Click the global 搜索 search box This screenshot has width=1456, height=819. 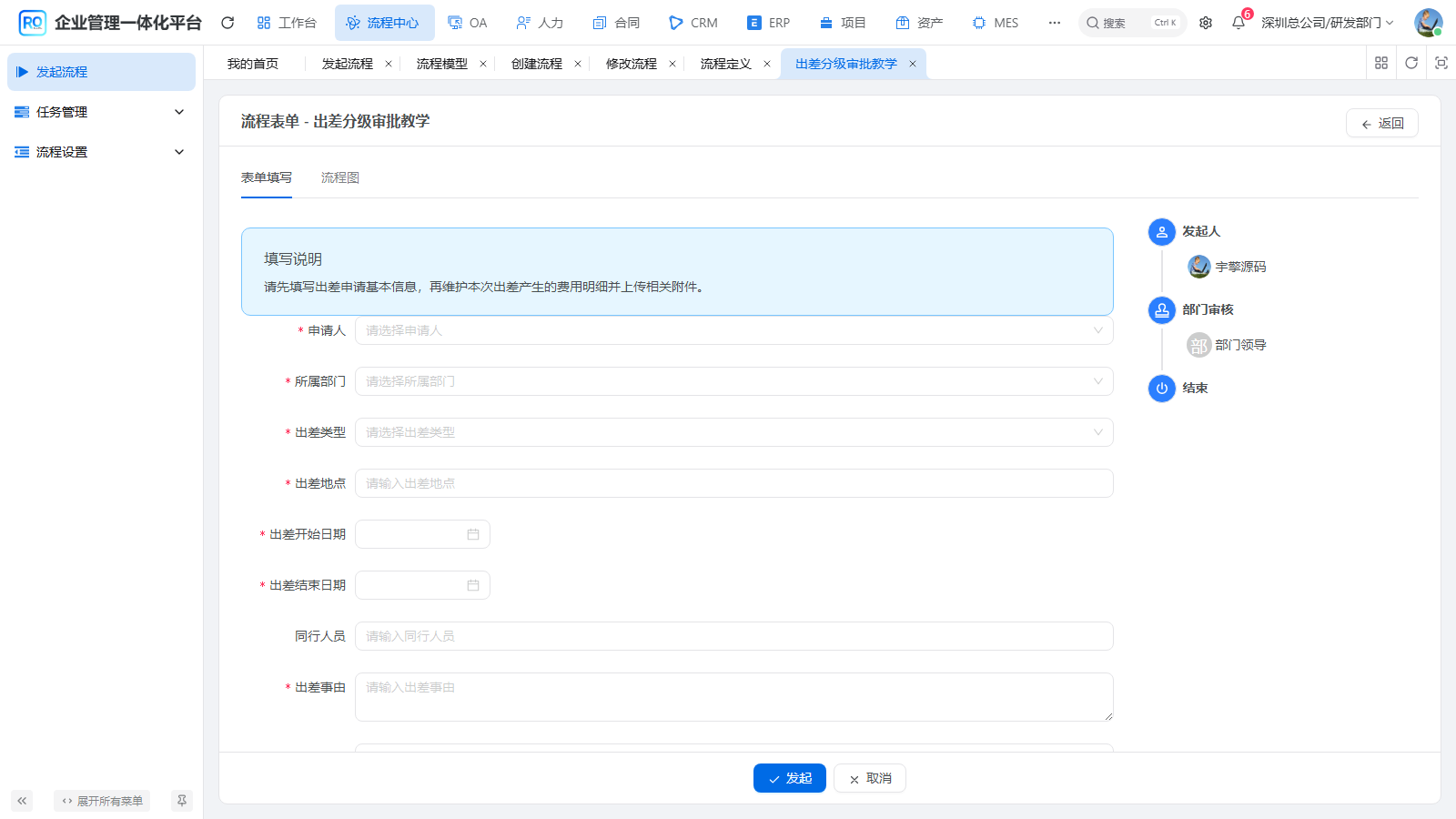coord(1133,23)
